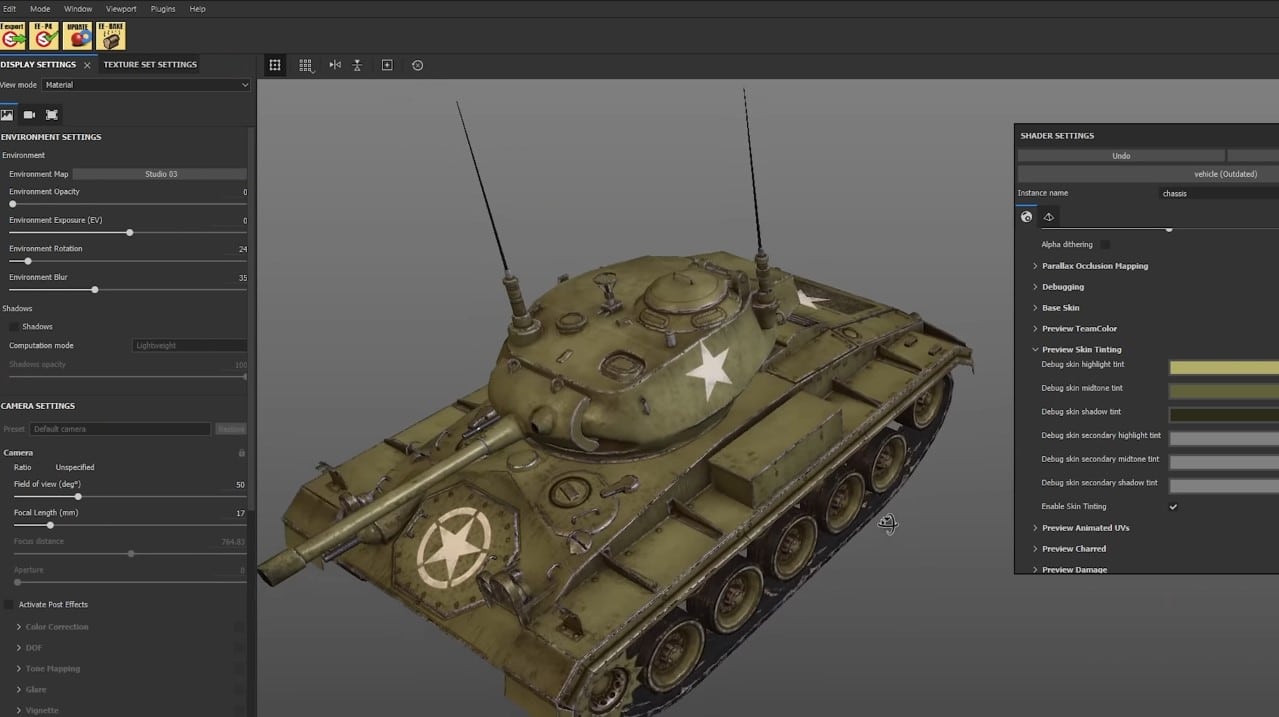
Task: Click the EE export plugin icon
Action: [x=13, y=35]
